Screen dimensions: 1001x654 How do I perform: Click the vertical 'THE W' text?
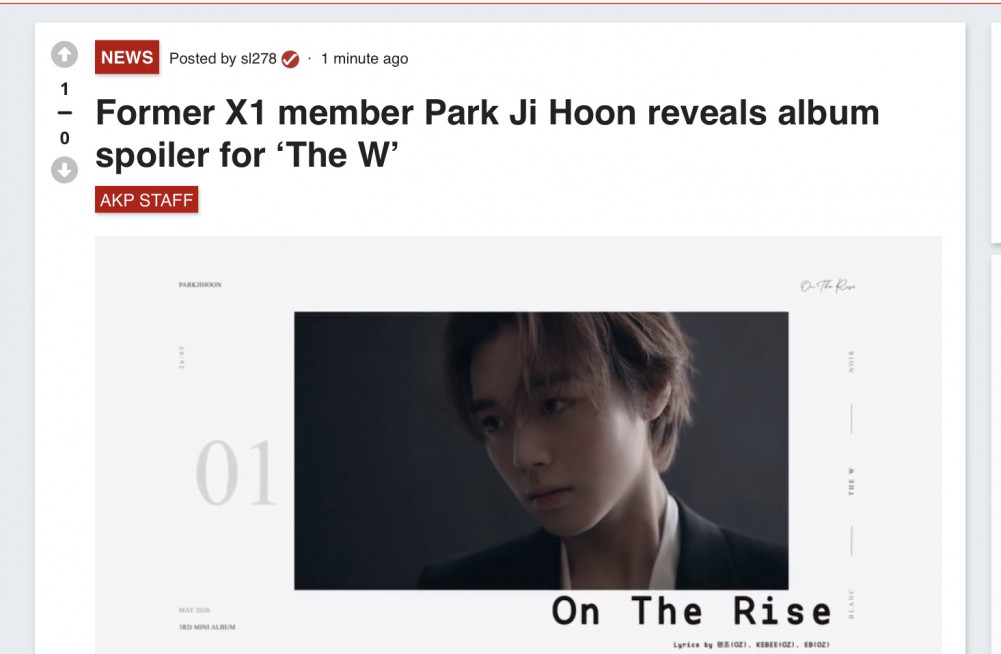(x=851, y=481)
